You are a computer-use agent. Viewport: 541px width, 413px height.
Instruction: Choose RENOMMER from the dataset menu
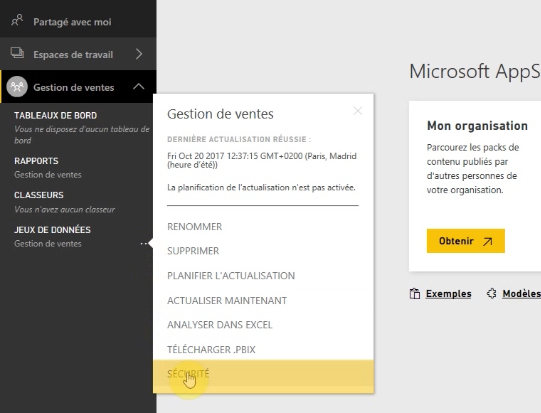pos(195,227)
